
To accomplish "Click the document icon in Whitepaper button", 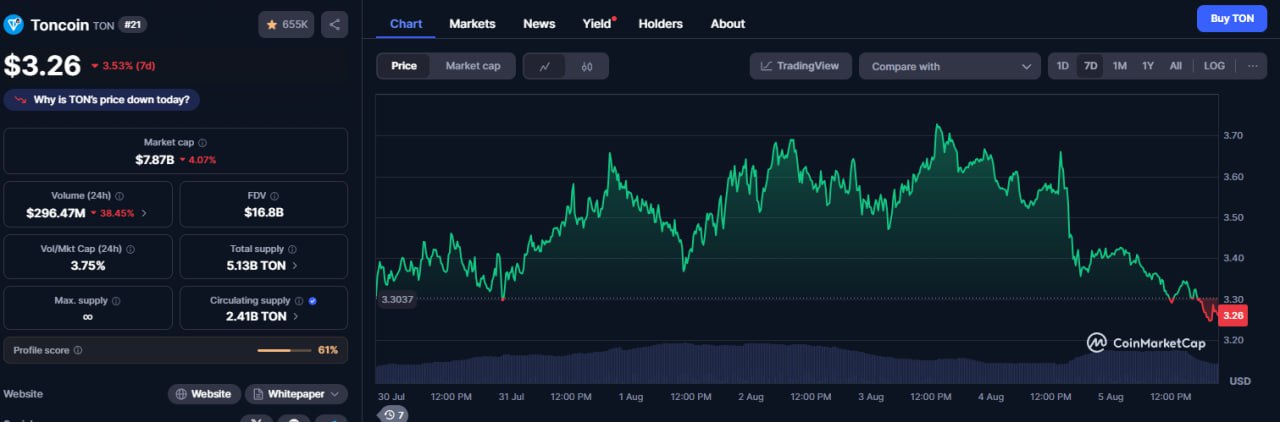I will click(258, 394).
